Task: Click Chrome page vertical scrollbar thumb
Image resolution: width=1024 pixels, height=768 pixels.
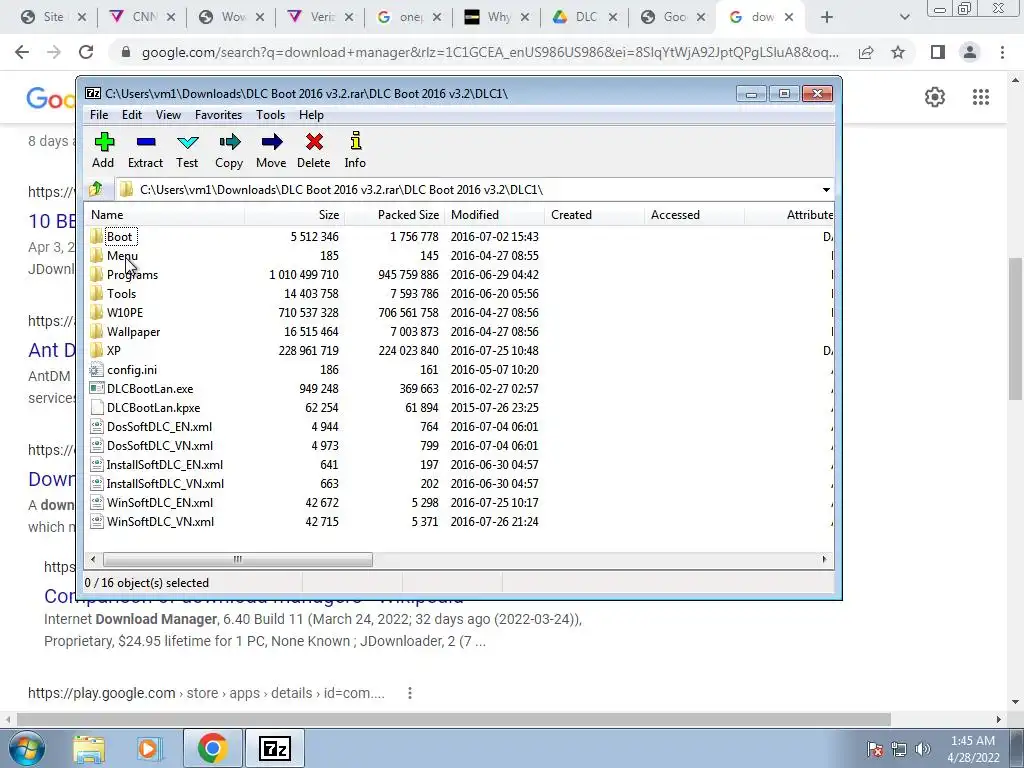Action: [1016, 328]
